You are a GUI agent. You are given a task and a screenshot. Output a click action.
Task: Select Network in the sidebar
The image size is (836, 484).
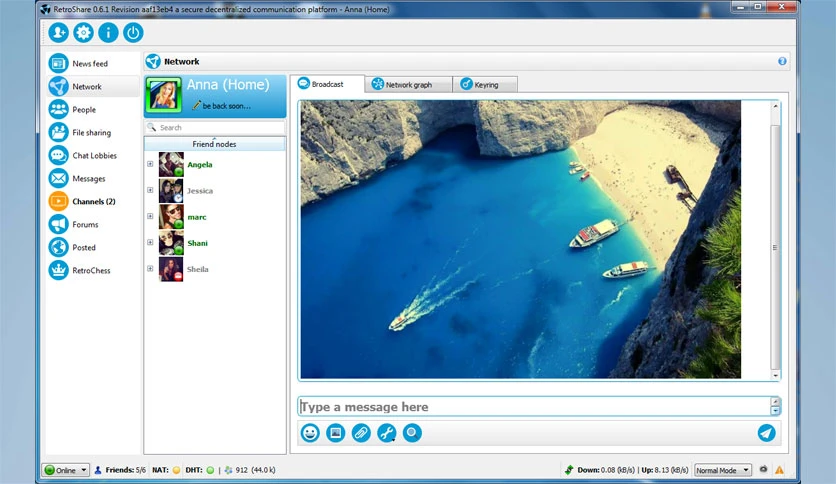coord(93,86)
